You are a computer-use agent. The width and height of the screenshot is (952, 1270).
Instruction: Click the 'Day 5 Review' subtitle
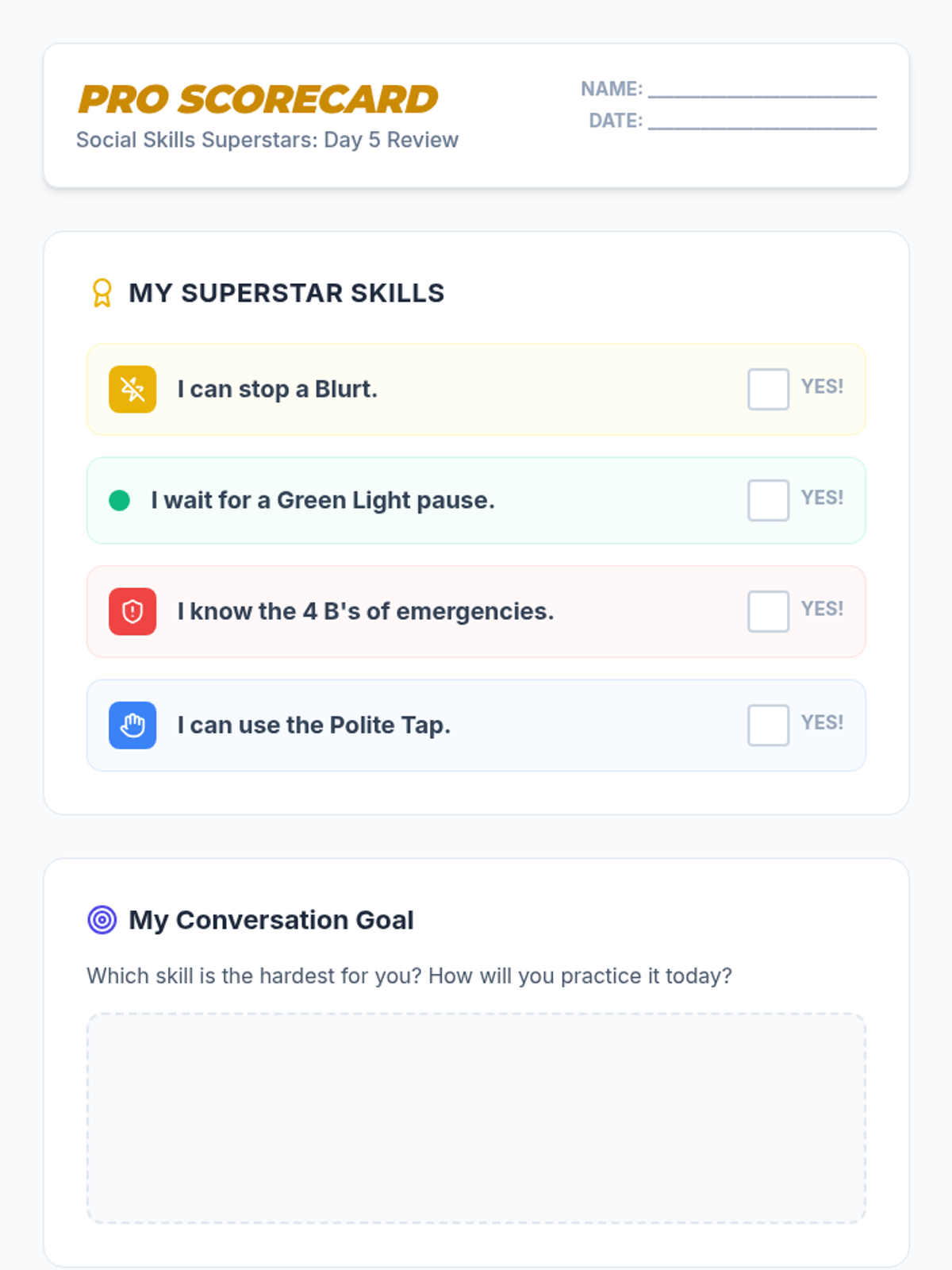[267, 140]
